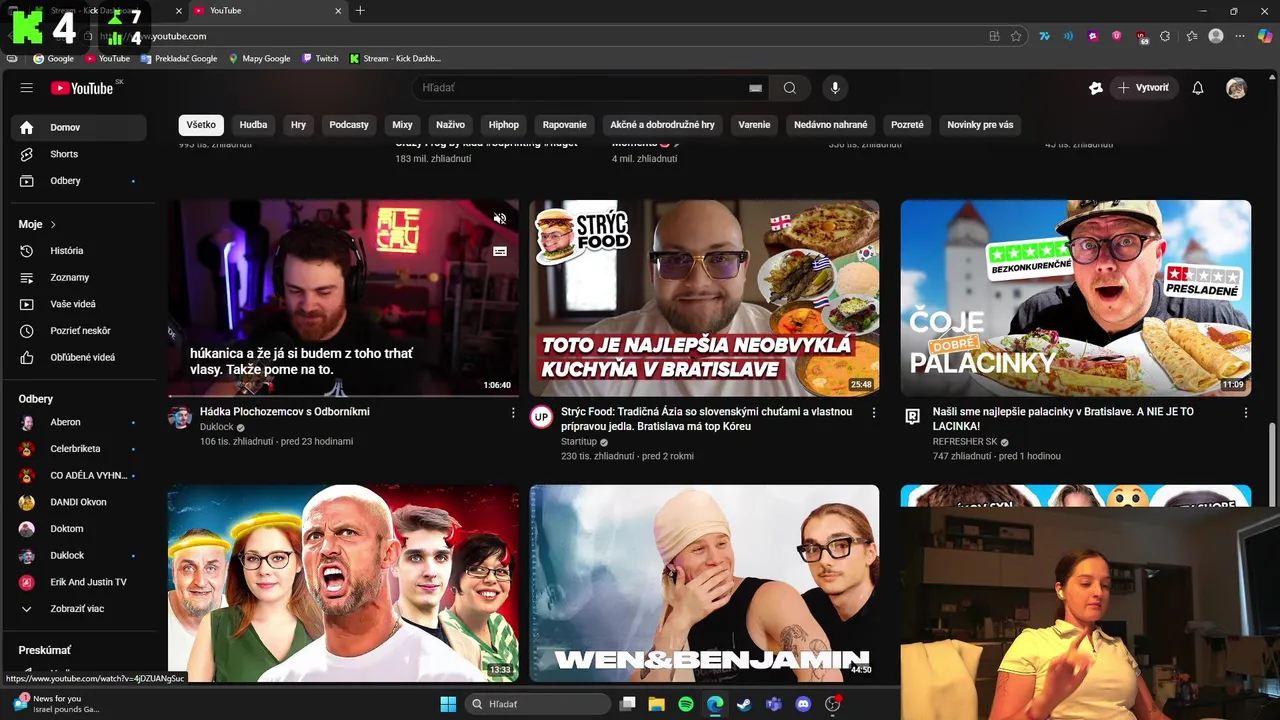The height and width of the screenshot is (720, 1280).
Task: Open the Windows Start menu
Action: pyautogui.click(x=447, y=704)
